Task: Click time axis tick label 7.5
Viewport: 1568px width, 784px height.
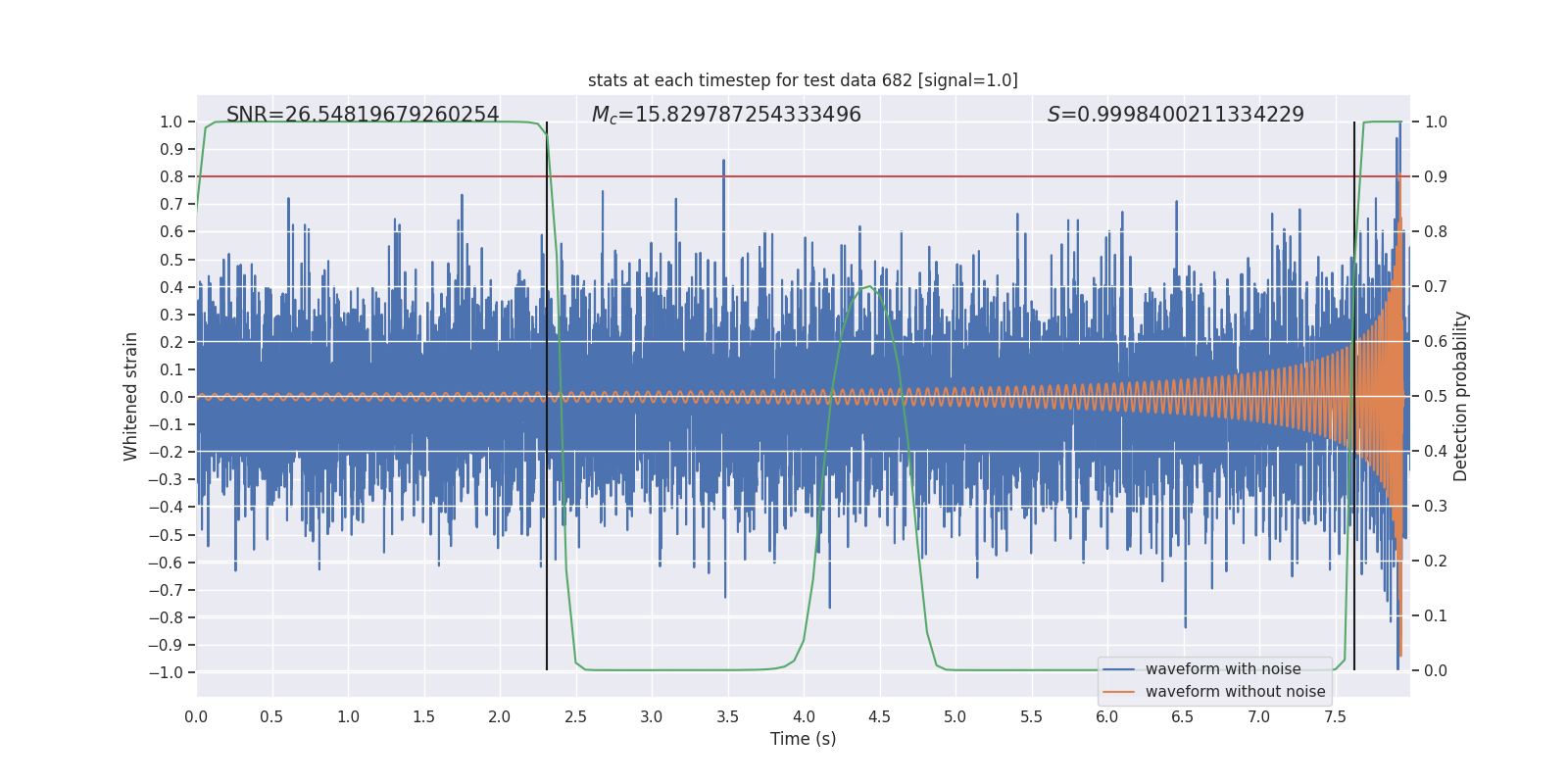Action: [1335, 716]
